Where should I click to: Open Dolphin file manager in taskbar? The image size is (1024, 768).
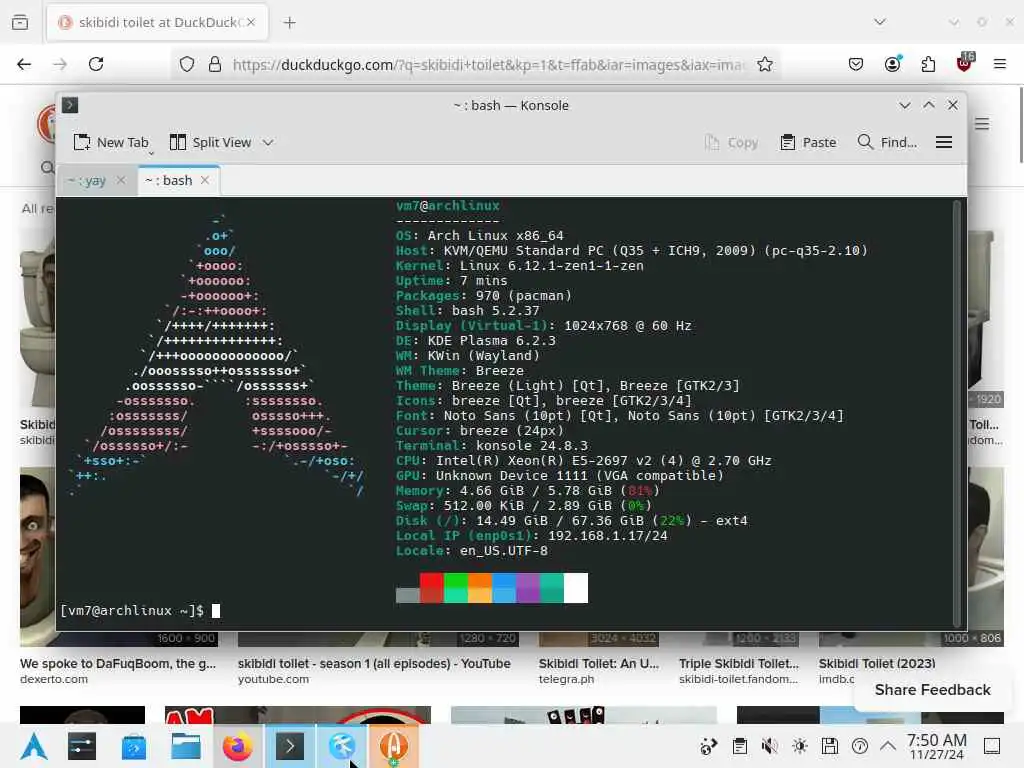(186, 746)
